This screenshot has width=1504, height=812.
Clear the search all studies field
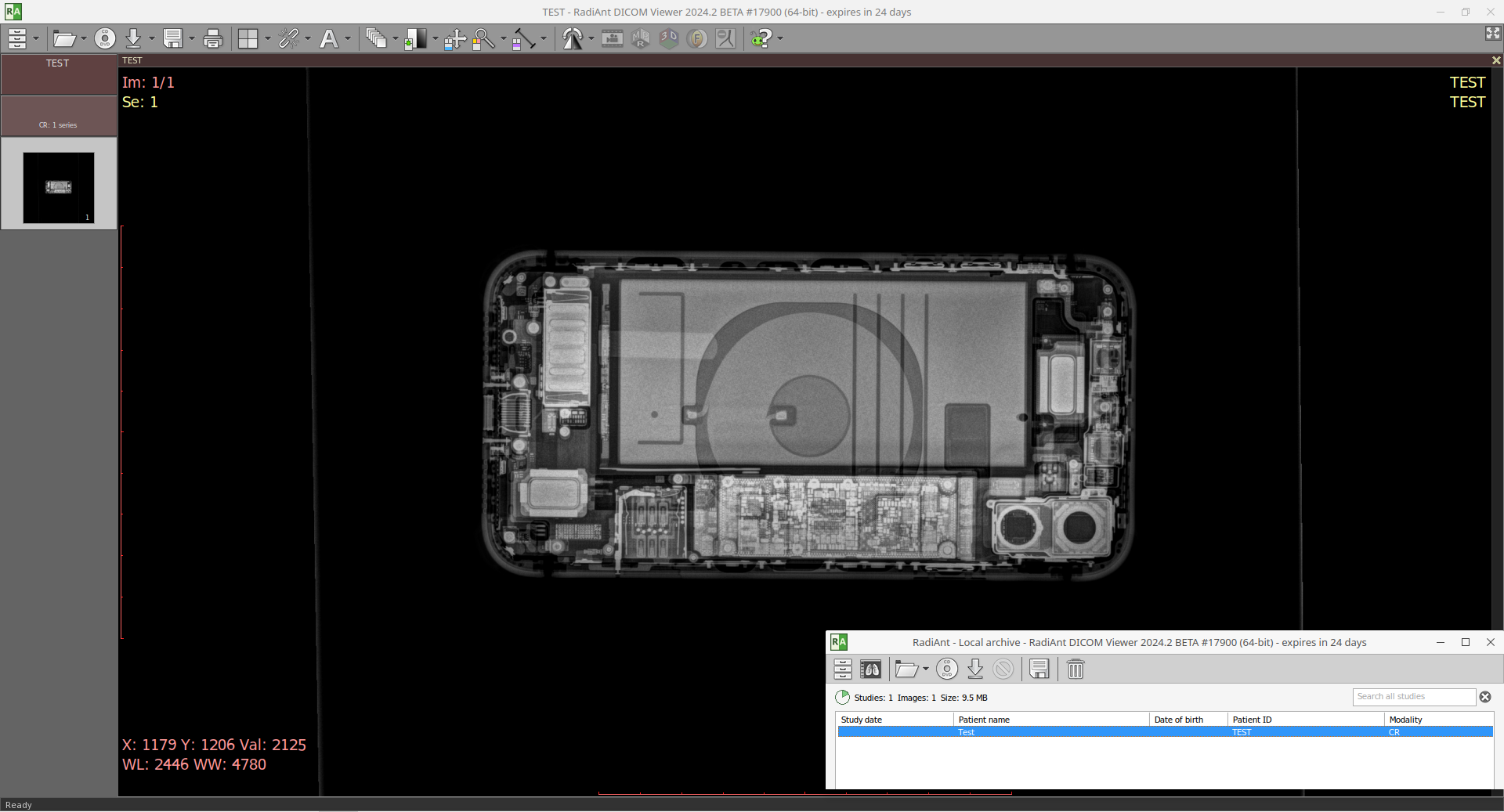click(1485, 698)
